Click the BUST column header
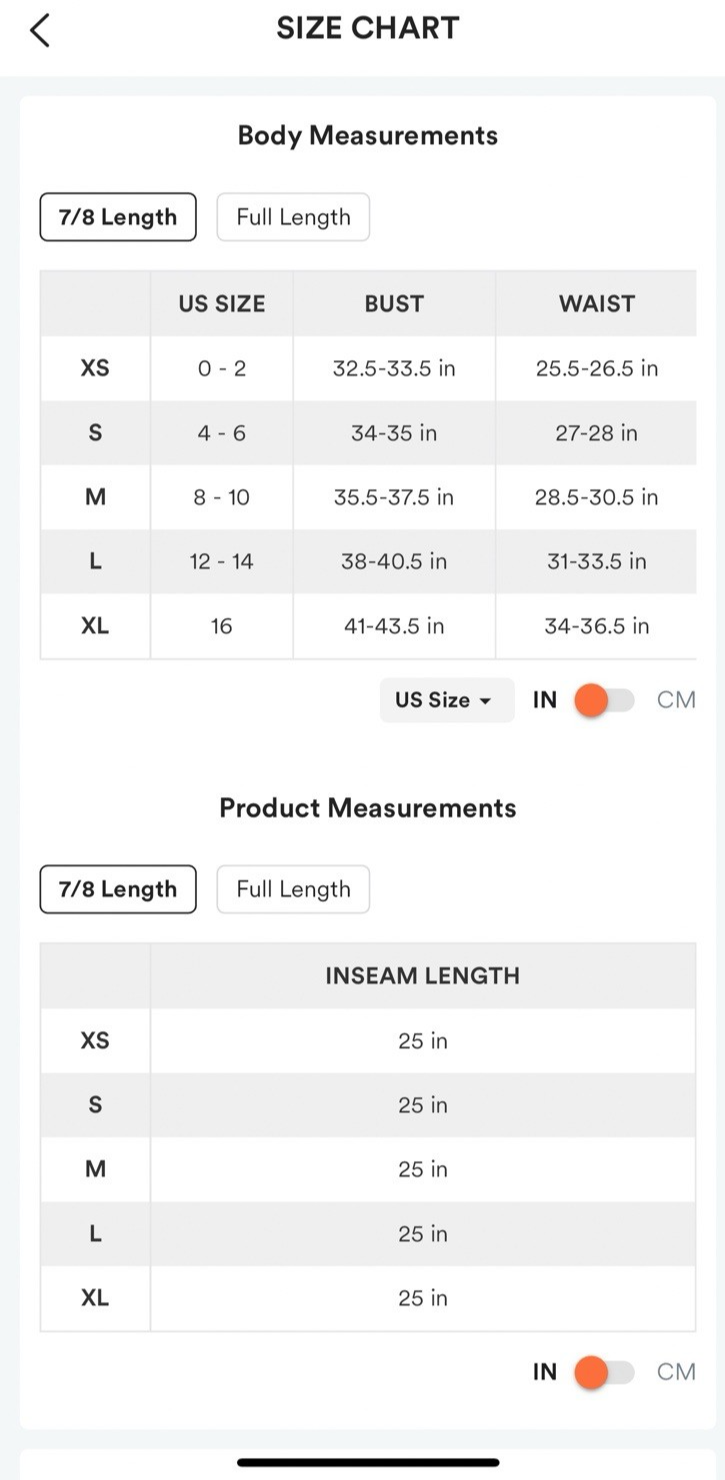This screenshot has height=1480, width=725. (394, 303)
